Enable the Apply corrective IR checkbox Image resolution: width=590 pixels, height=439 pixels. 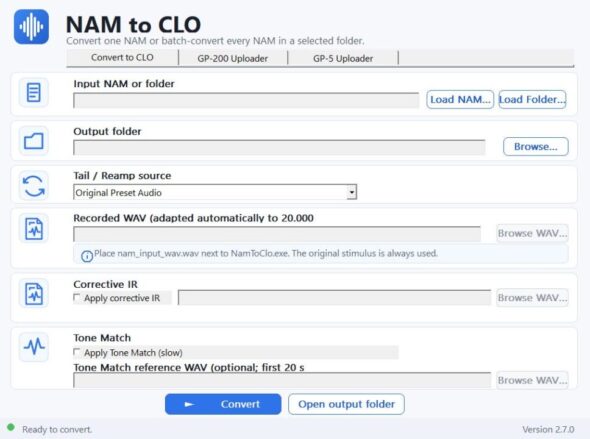click(77, 298)
